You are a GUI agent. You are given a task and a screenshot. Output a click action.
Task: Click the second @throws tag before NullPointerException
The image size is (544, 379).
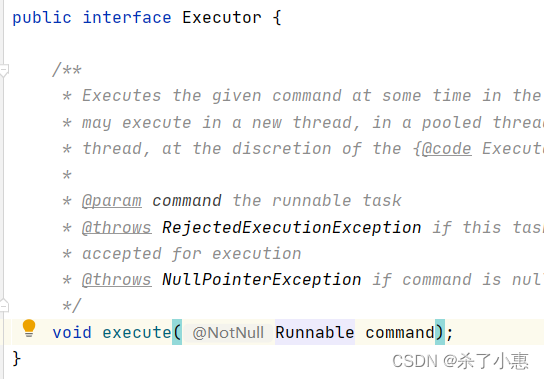point(117,280)
